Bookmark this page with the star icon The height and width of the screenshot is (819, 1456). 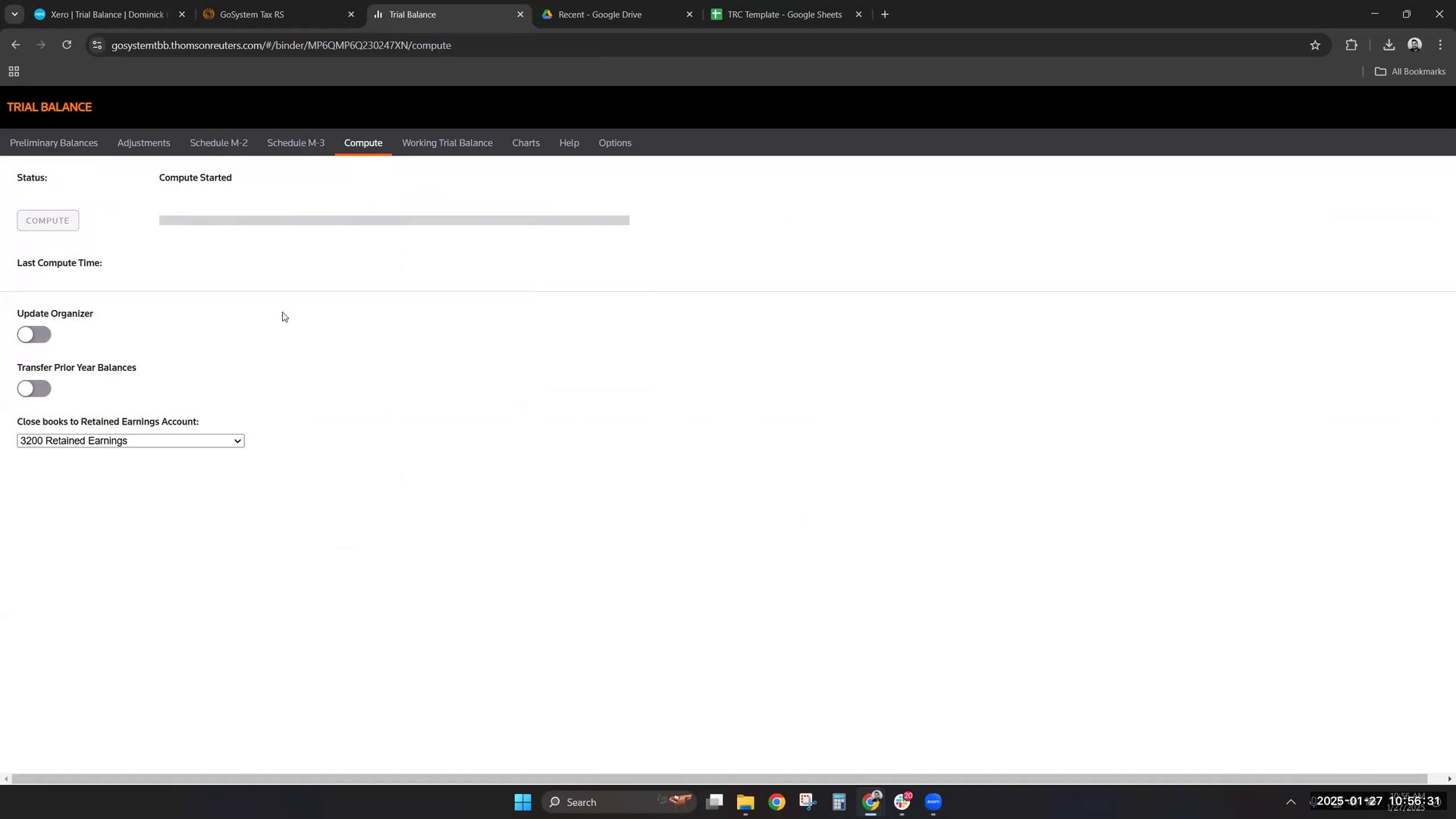click(x=1315, y=45)
